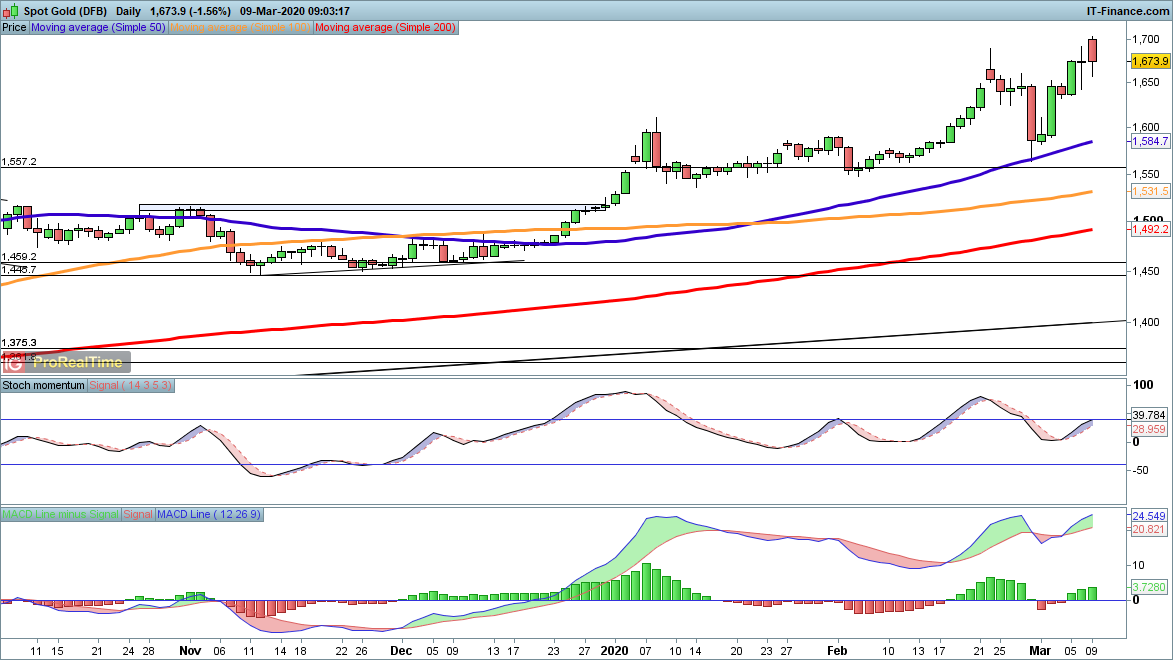Viewport: 1173px width, 660px height.
Task: Click the MACD Line (12 26 9) label
Action: pos(209,515)
